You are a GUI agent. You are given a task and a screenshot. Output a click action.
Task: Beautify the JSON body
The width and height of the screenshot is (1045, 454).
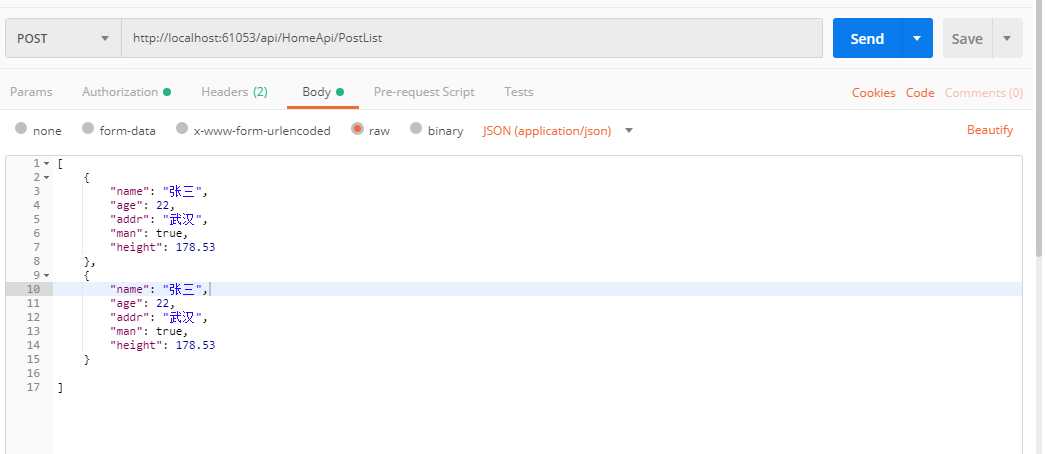pos(990,130)
